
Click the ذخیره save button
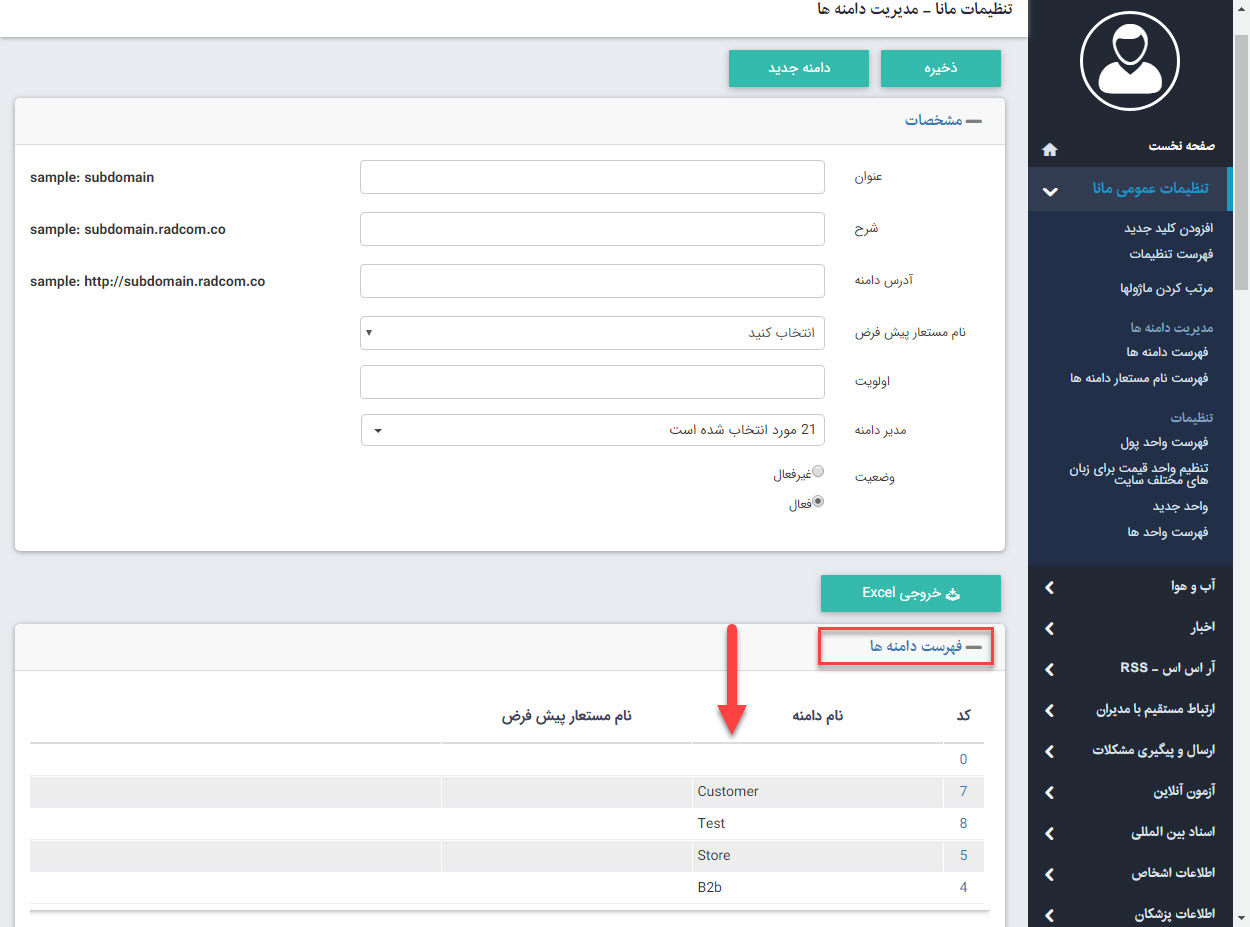coord(940,69)
